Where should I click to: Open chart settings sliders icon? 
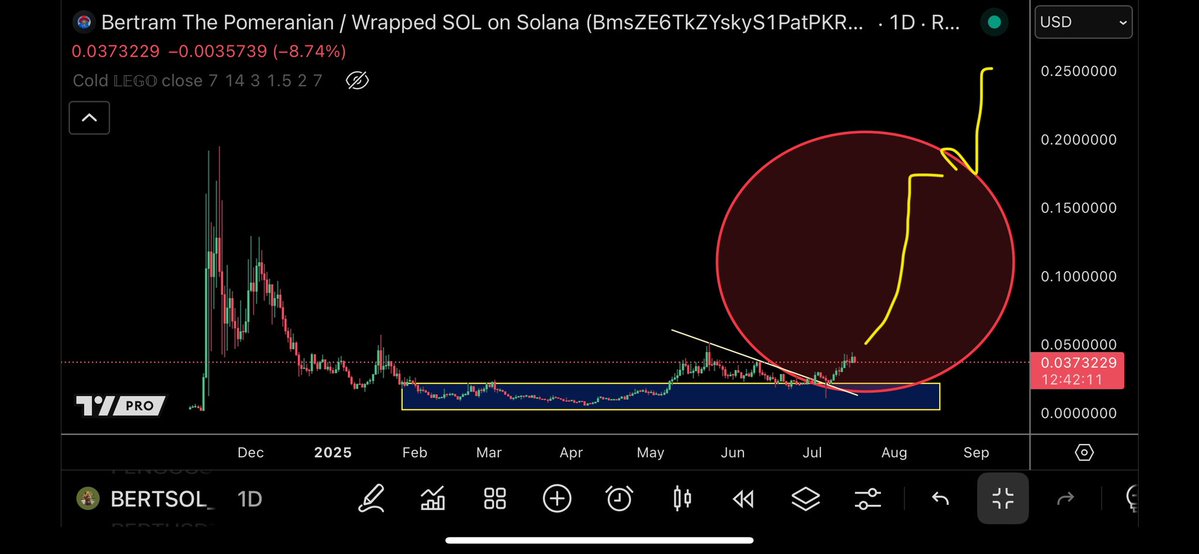(867, 500)
